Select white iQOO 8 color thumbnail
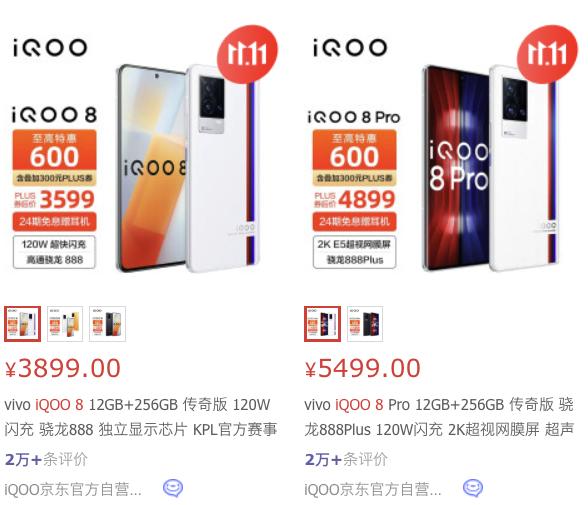The width and height of the screenshot is (588, 505). pyautogui.click(x=22, y=324)
